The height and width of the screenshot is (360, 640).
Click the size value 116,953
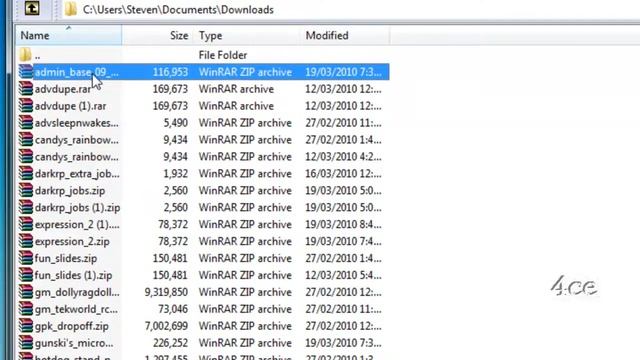coord(170,72)
